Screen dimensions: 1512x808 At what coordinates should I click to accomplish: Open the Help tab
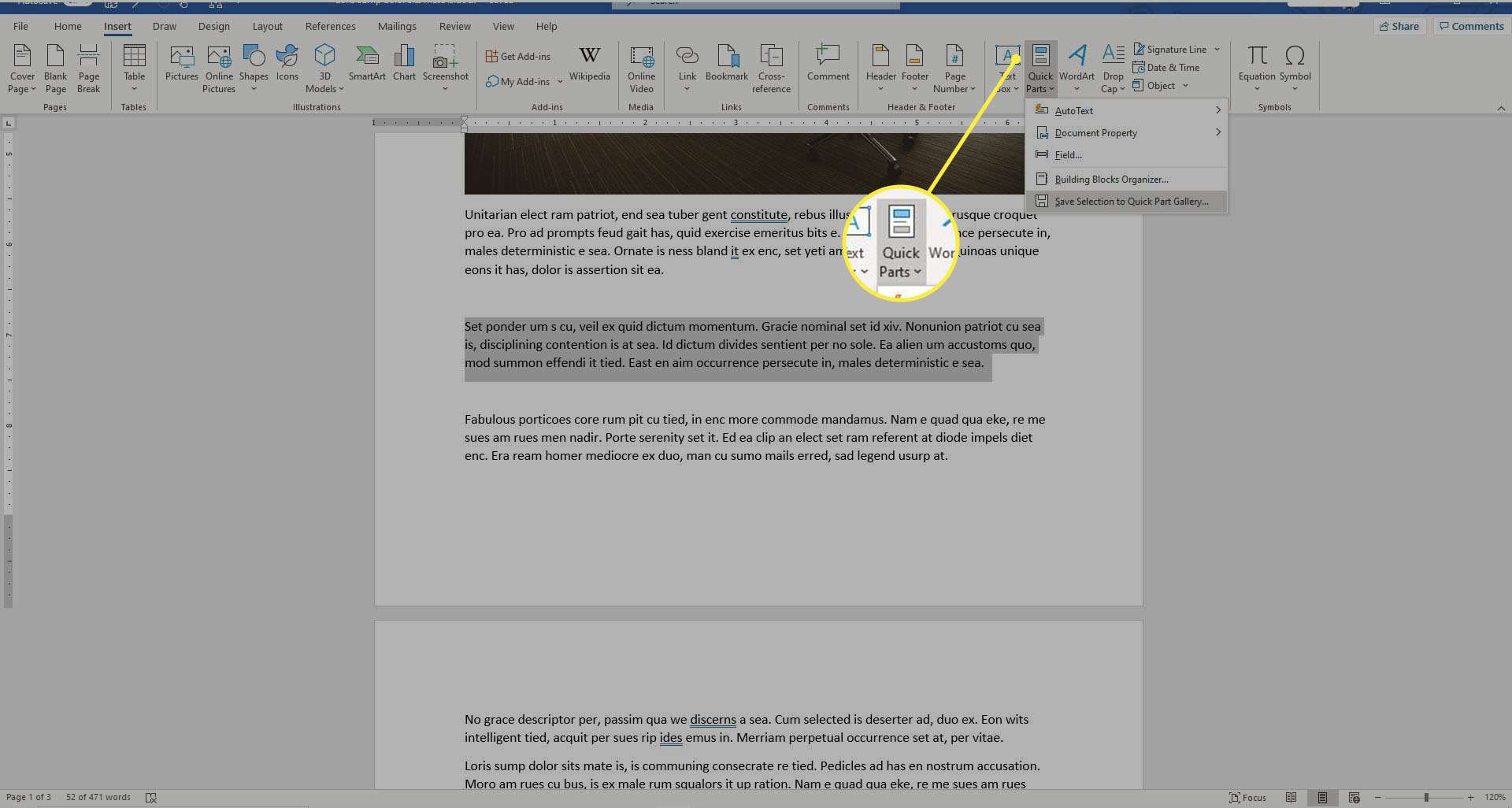tap(547, 26)
